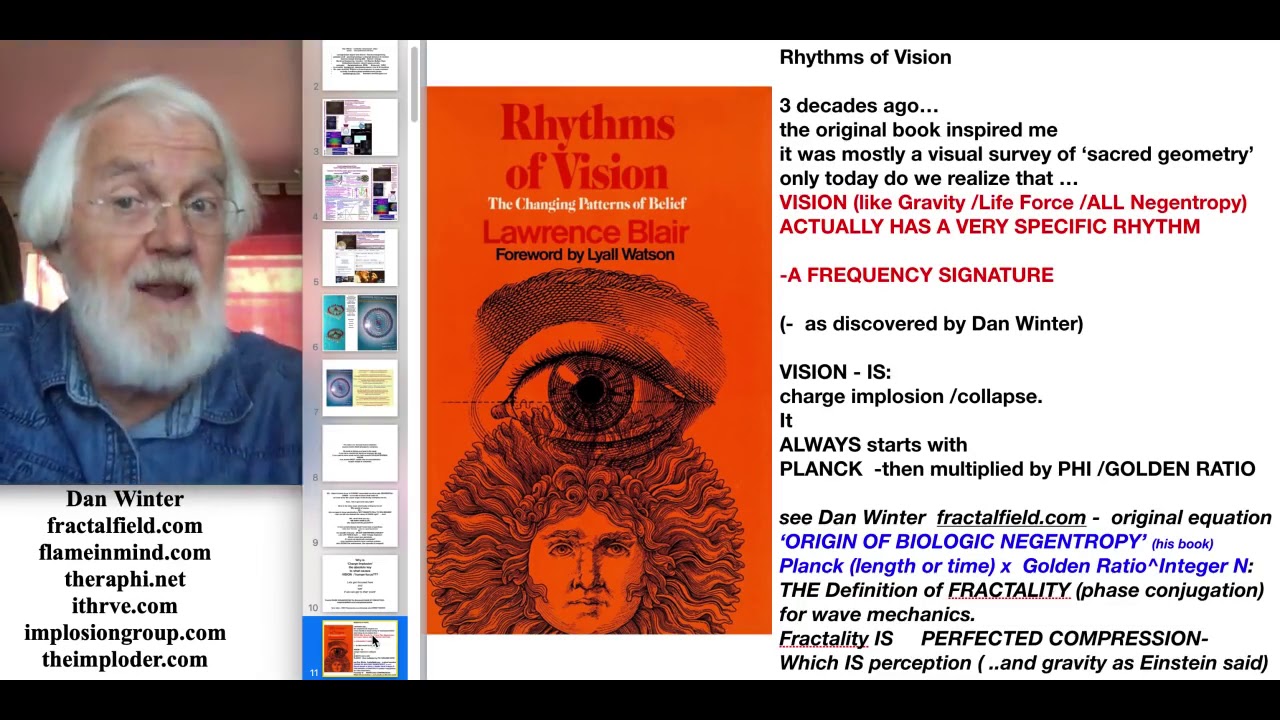The height and width of the screenshot is (720, 1280).
Task: Click 'Which IS perception' last line
Action: click(x=1023, y=663)
